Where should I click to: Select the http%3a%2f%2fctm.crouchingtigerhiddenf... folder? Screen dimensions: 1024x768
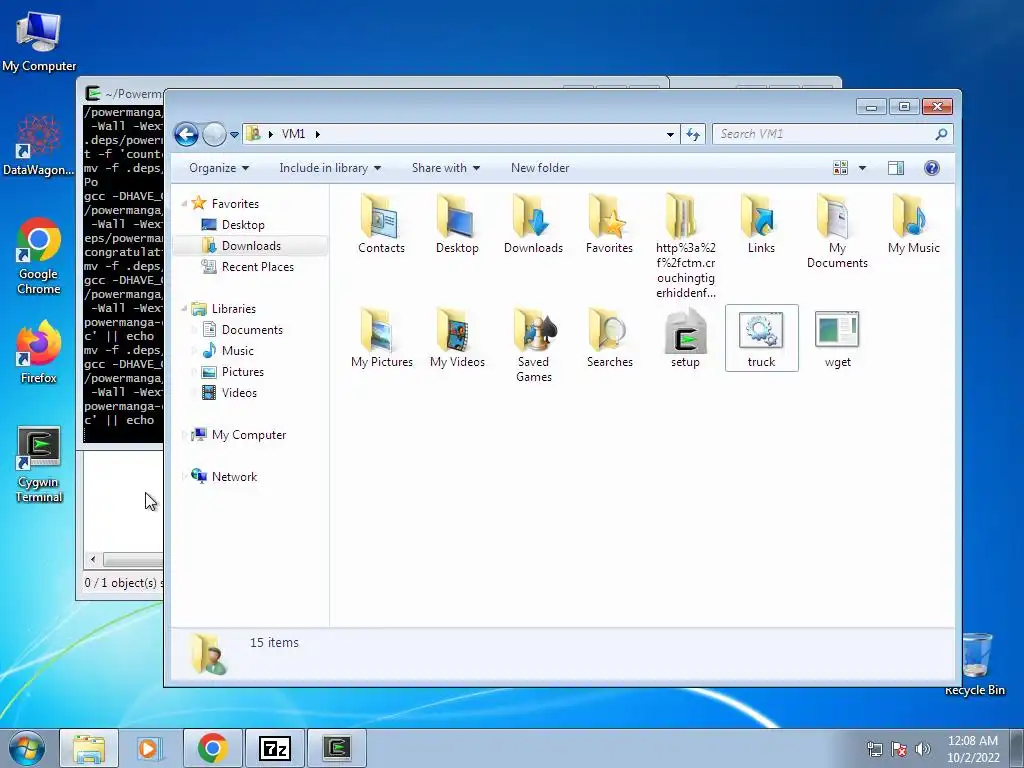click(x=686, y=246)
